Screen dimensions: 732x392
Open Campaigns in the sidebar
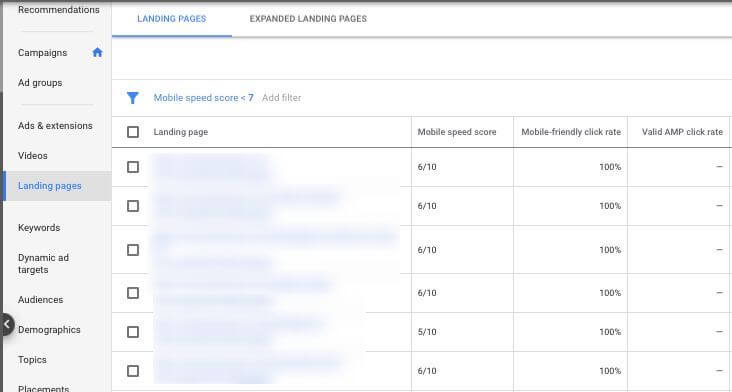point(42,53)
